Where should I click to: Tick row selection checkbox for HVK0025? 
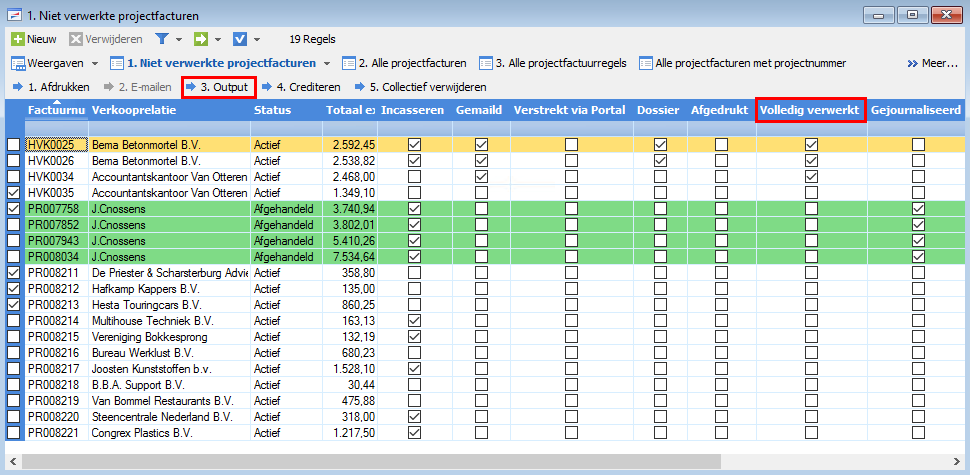pos(13,144)
